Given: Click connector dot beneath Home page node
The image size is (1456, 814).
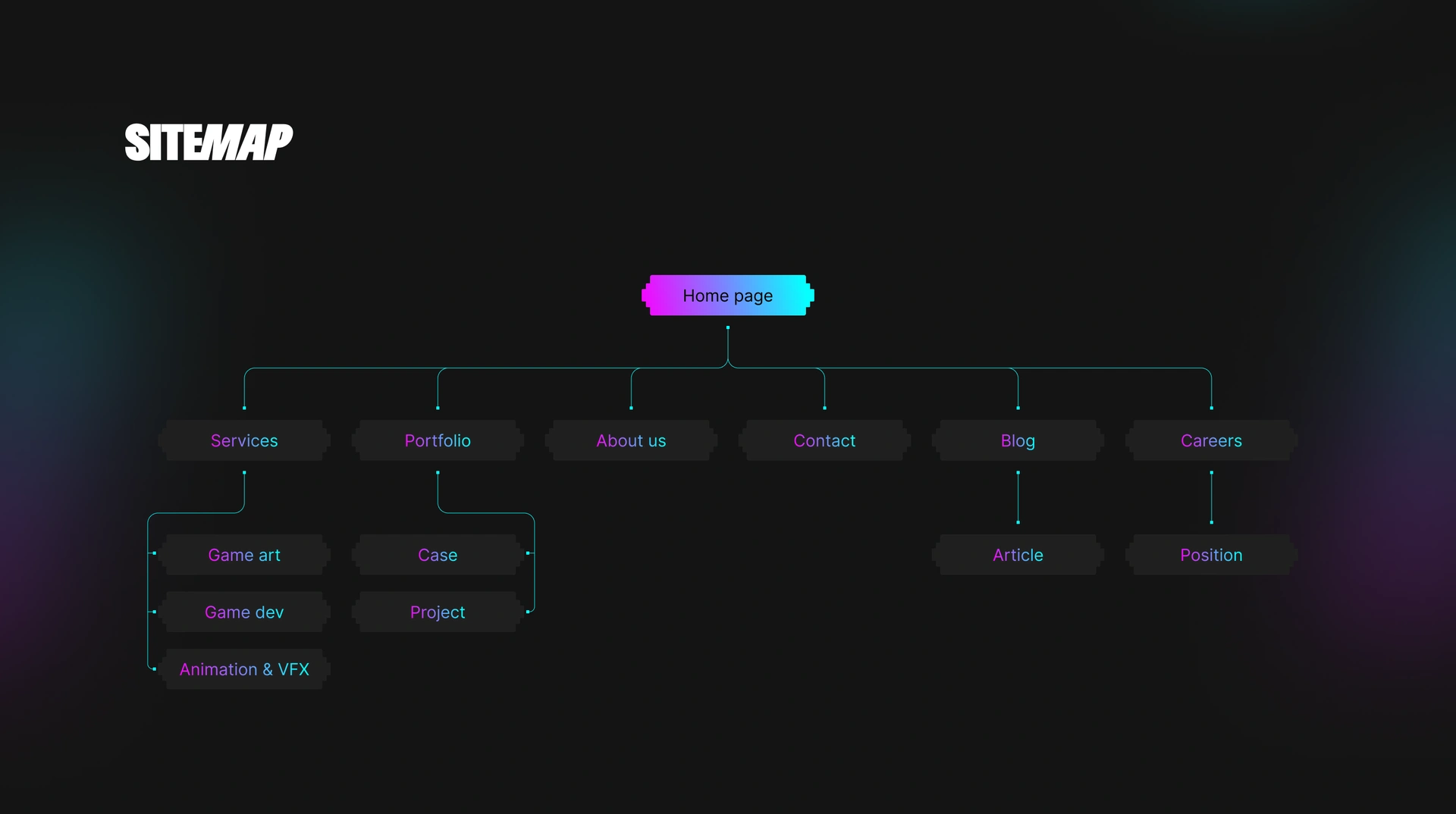Looking at the screenshot, I should (x=728, y=327).
